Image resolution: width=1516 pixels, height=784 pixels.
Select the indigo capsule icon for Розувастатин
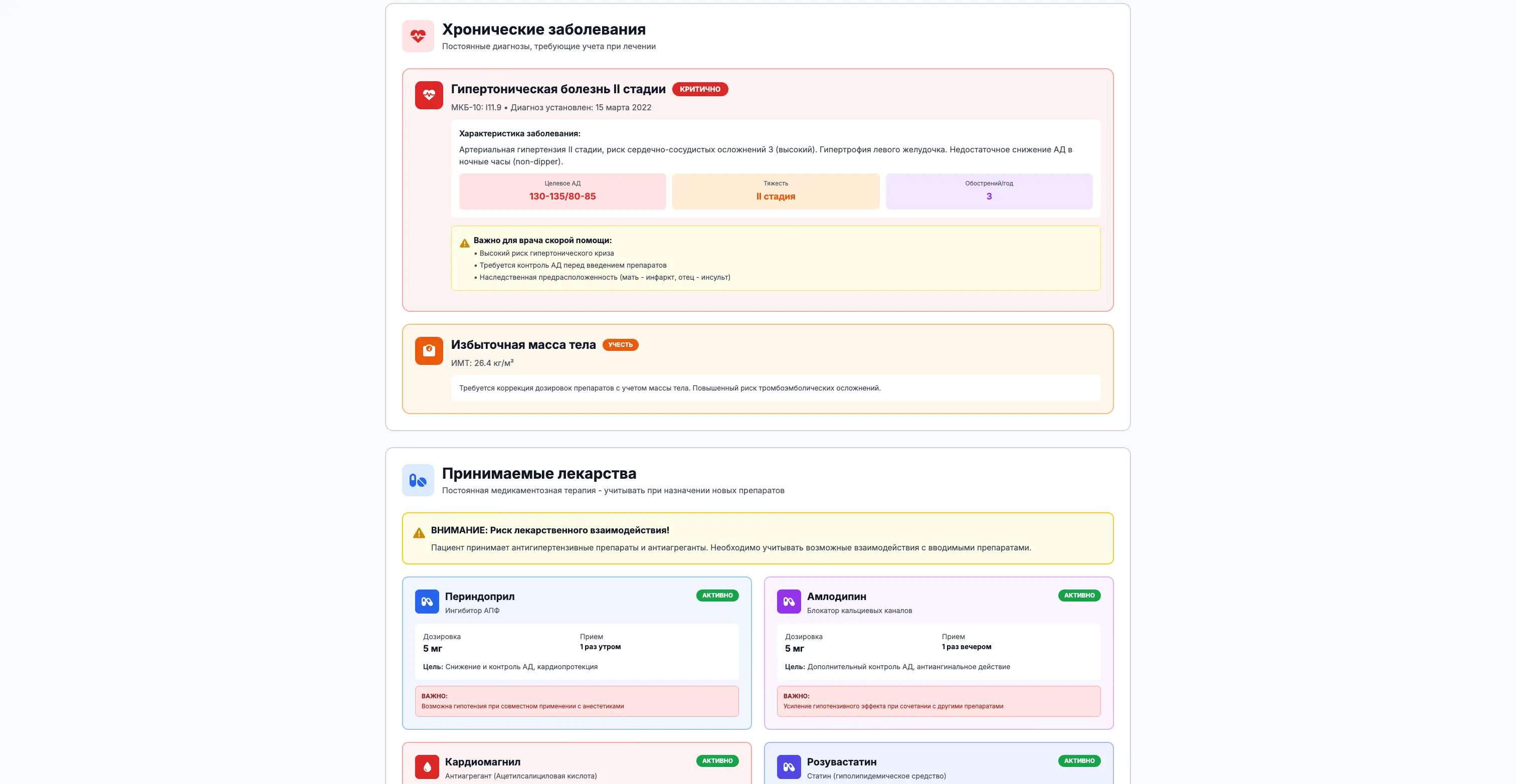coord(789,766)
